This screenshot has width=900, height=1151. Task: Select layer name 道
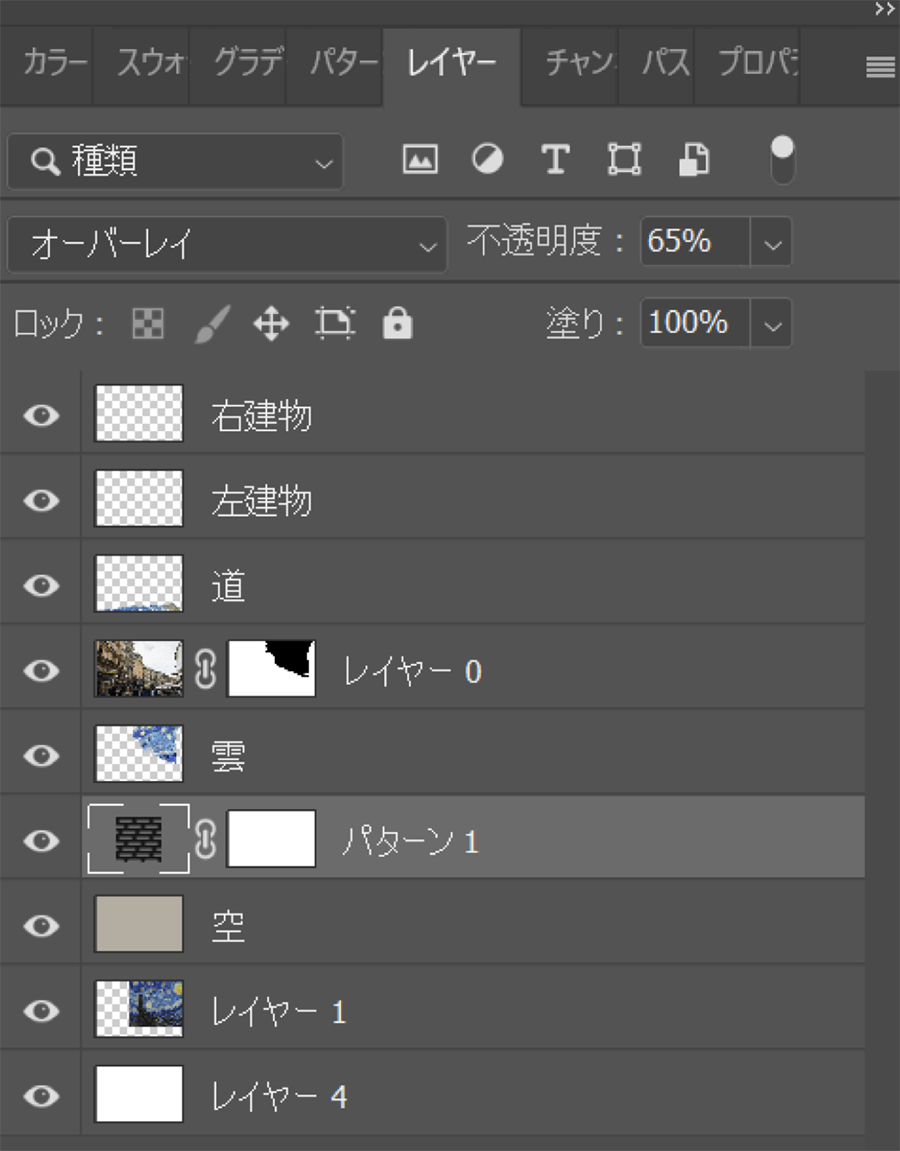tap(228, 586)
